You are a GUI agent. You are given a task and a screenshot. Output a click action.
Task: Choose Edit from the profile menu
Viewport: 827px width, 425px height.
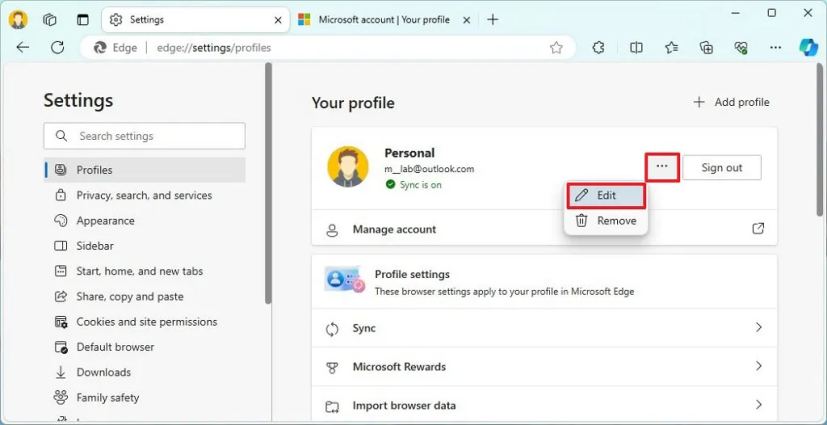(x=605, y=196)
